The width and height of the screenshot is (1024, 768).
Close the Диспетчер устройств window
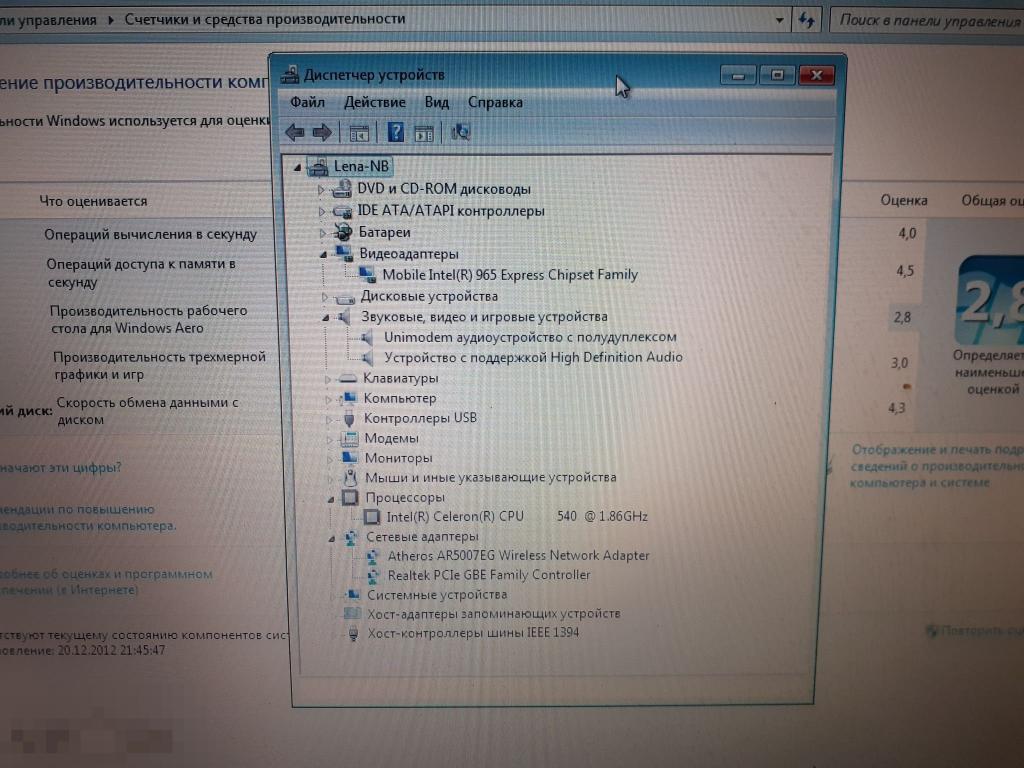click(x=816, y=75)
